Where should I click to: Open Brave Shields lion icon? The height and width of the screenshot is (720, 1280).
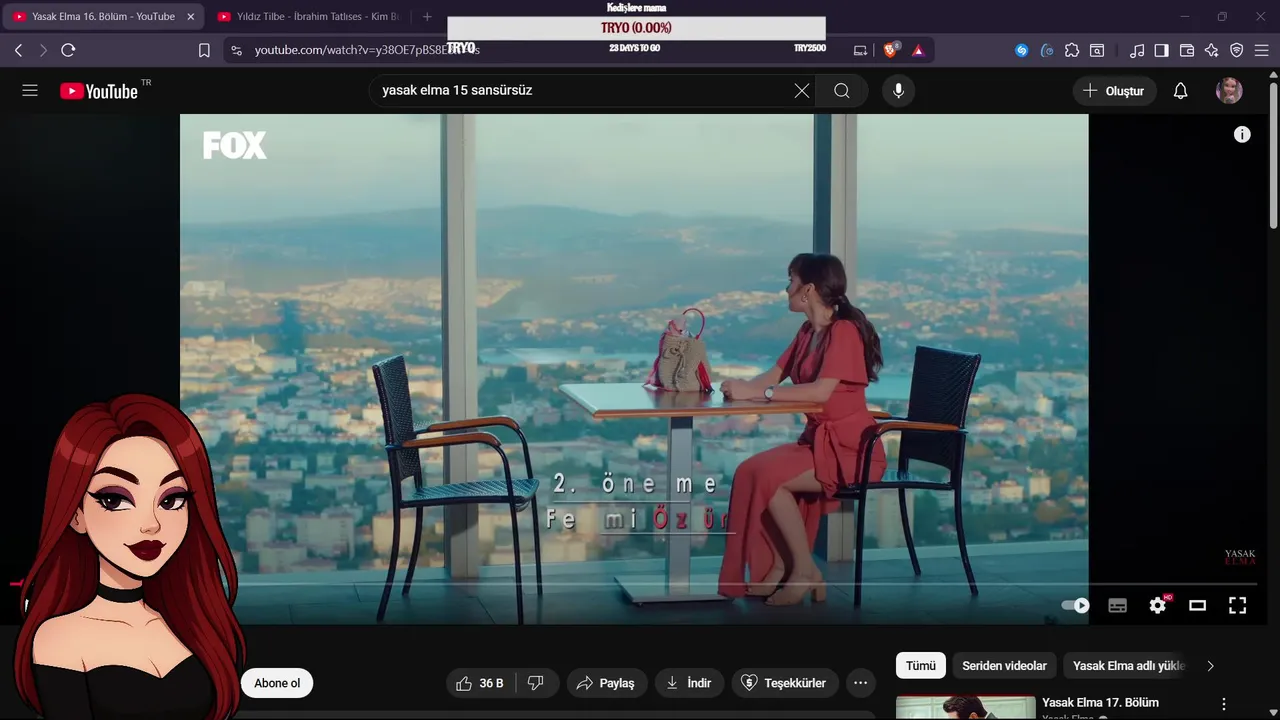coord(891,50)
